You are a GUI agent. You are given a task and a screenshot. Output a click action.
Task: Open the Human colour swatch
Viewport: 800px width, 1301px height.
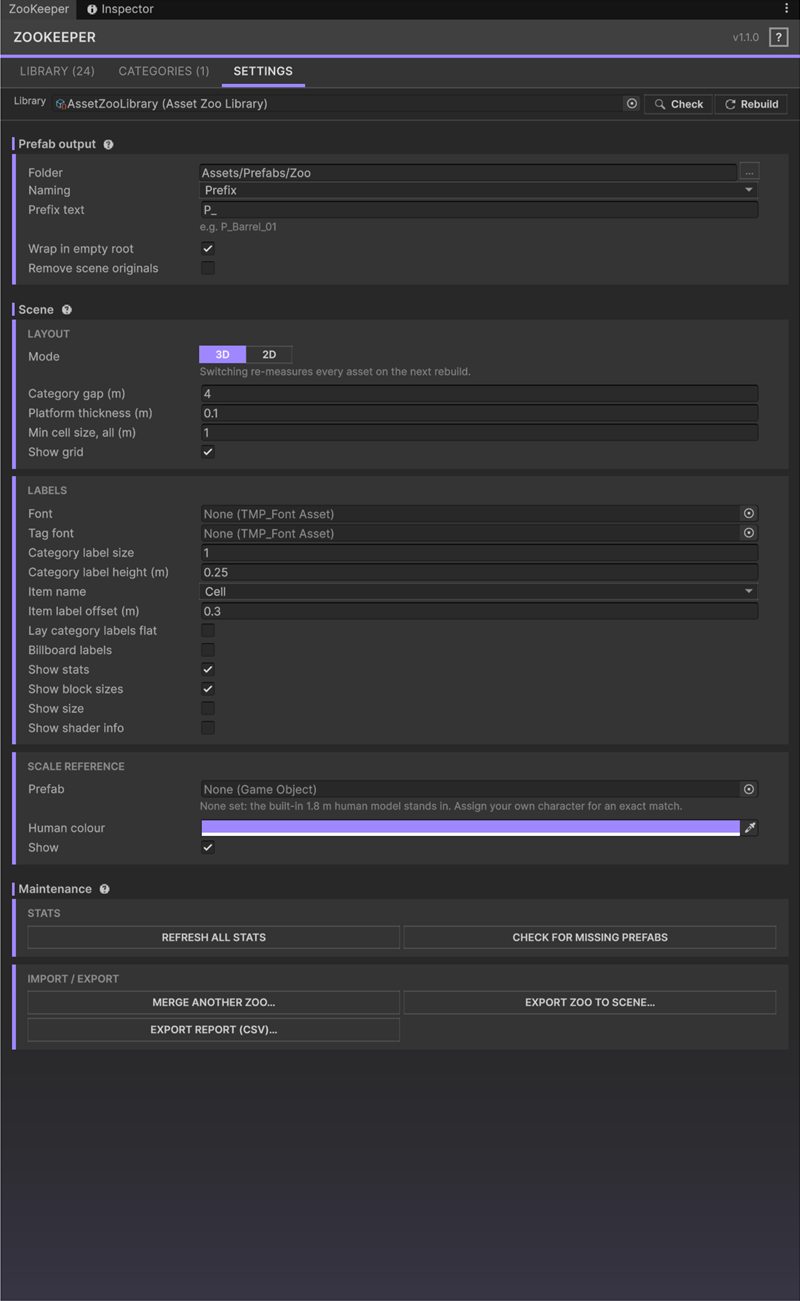[x=470, y=828]
